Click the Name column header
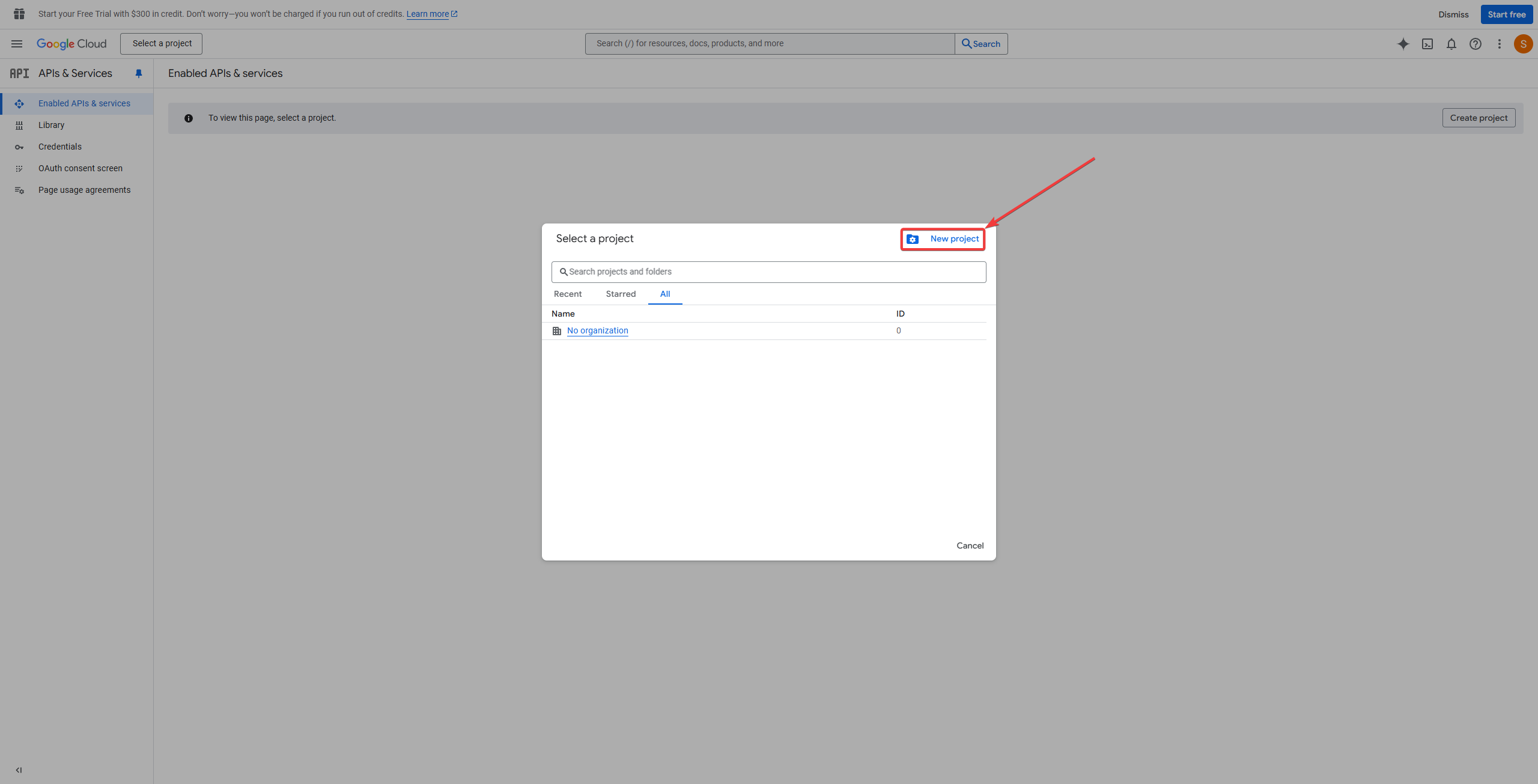 click(563, 314)
